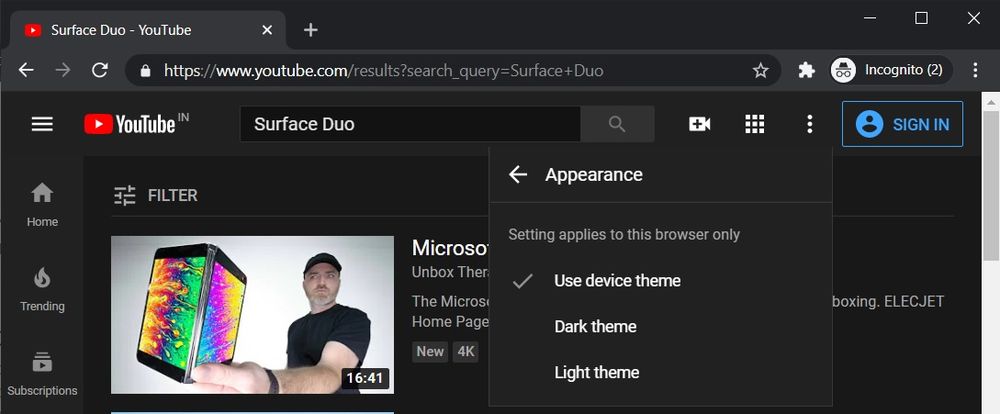Open Incognito profile menu
This screenshot has width=1000, height=414.
[888, 70]
